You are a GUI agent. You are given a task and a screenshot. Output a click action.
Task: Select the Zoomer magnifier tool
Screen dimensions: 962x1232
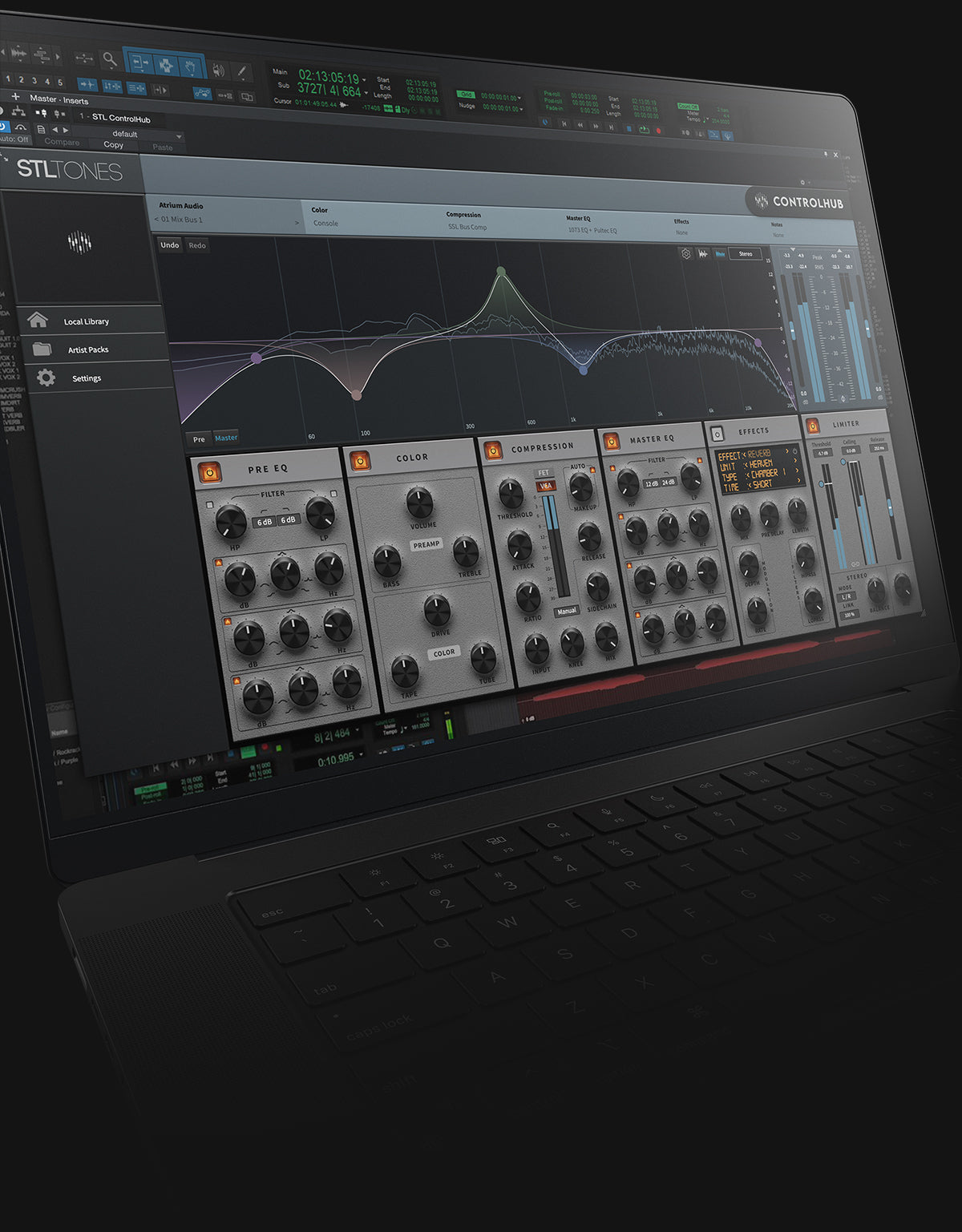(x=109, y=59)
